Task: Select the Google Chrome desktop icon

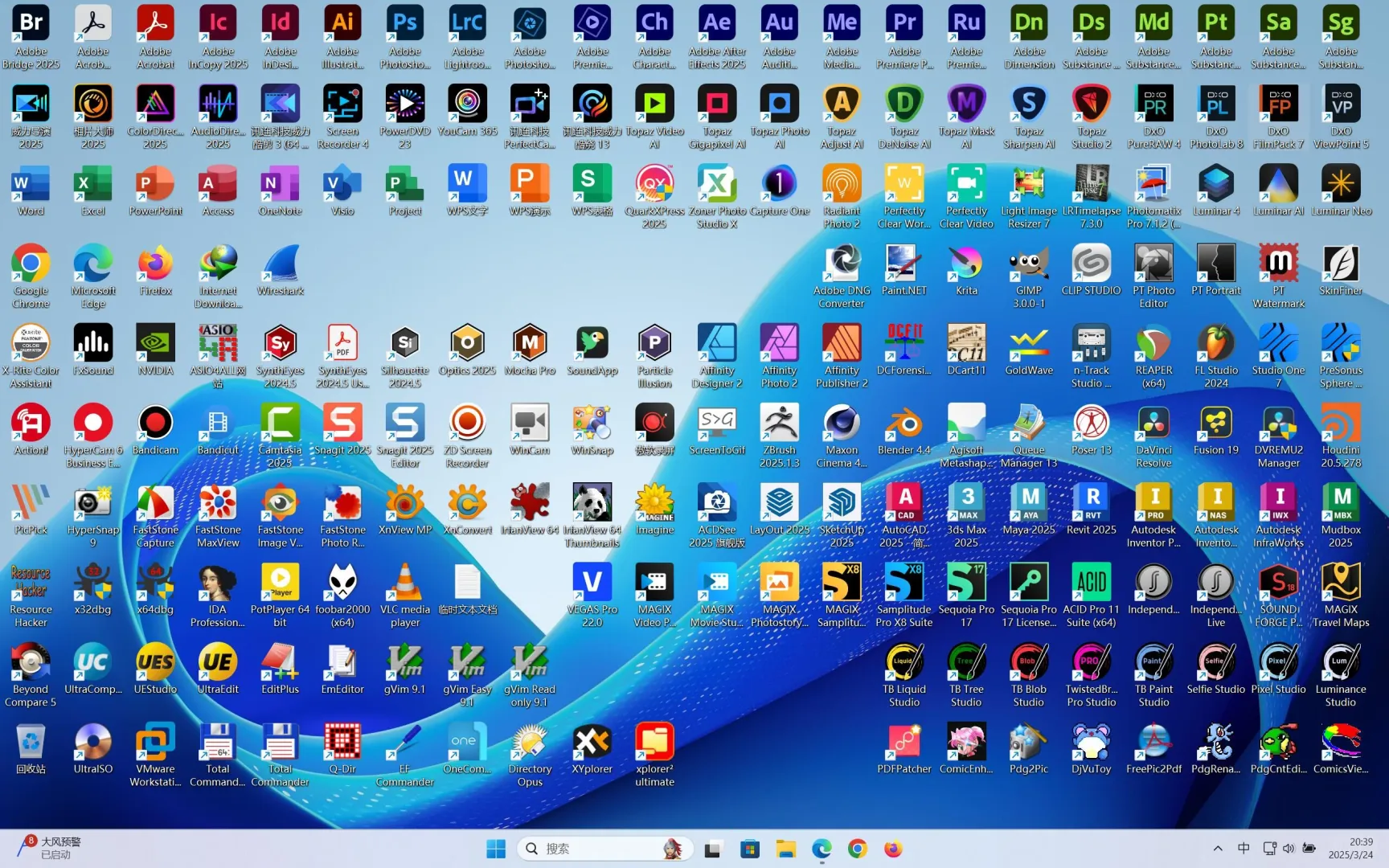Action: (31, 276)
